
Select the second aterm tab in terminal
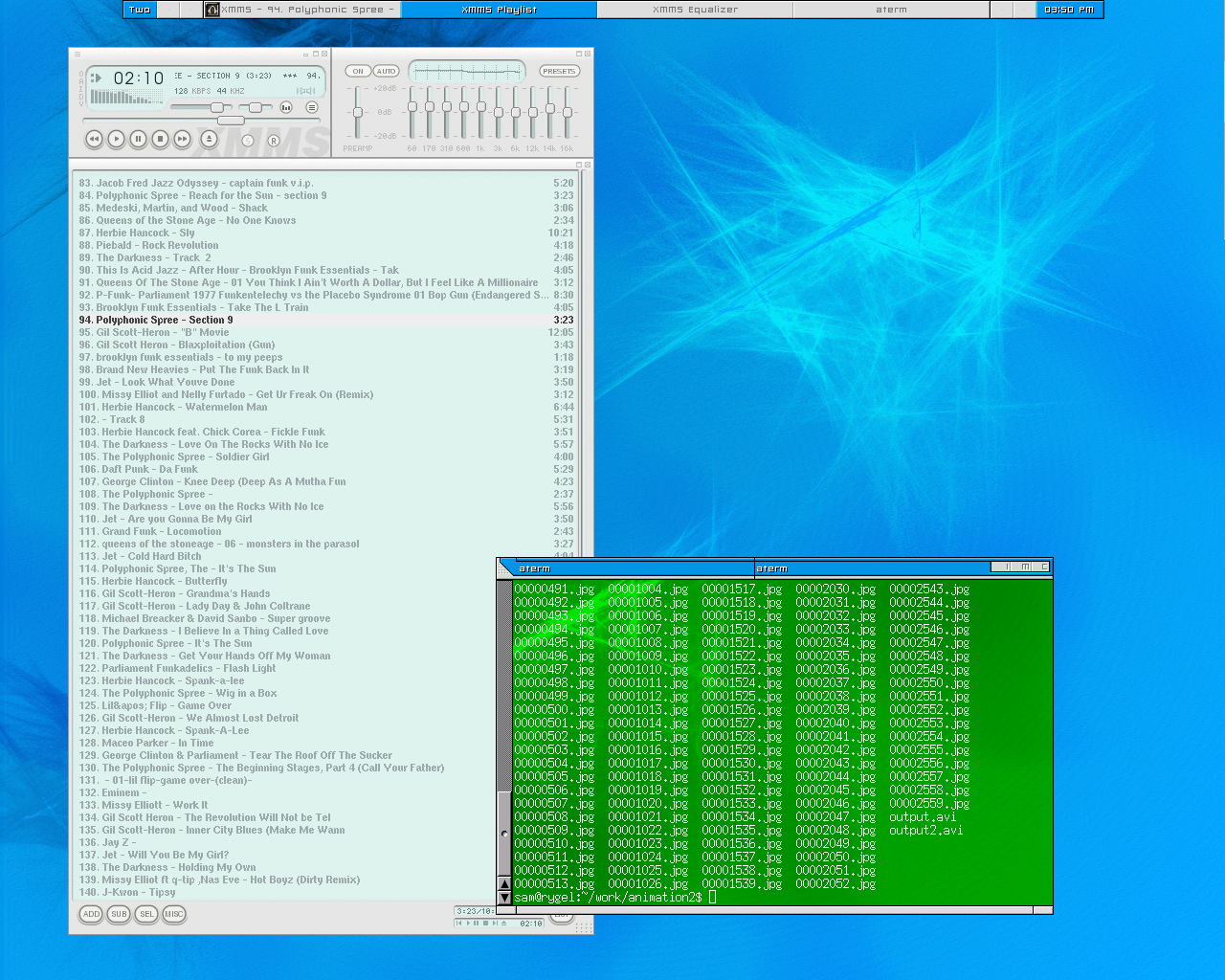coord(871,568)
